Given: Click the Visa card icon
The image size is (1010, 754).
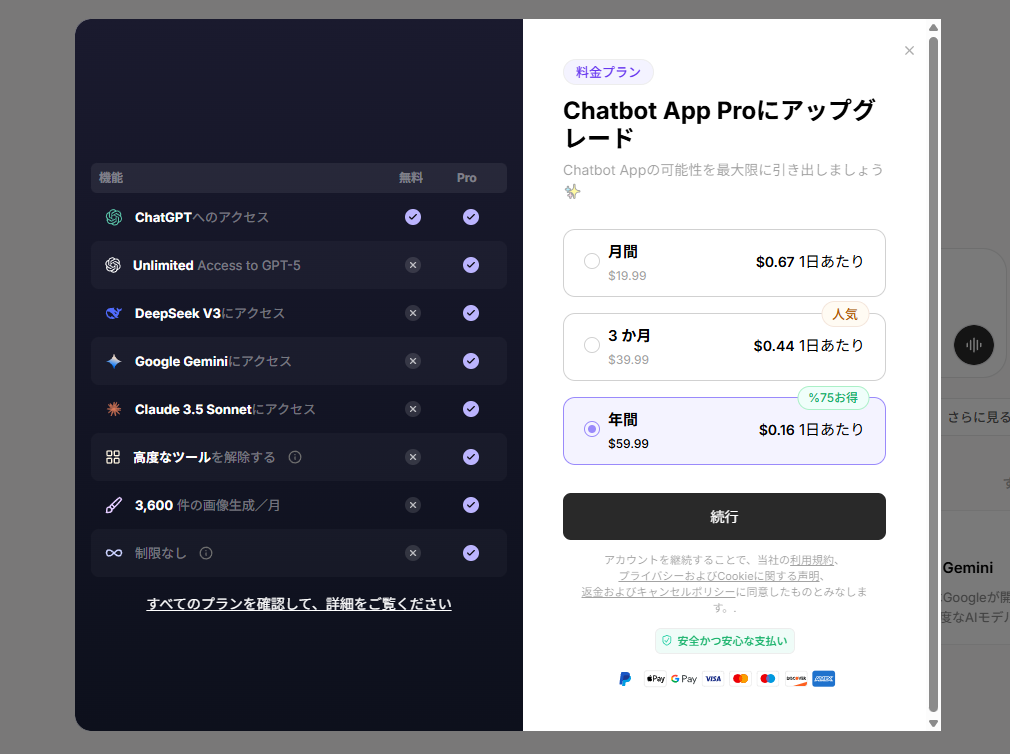Looking at the screenshot, I should (x=713, y=679).
